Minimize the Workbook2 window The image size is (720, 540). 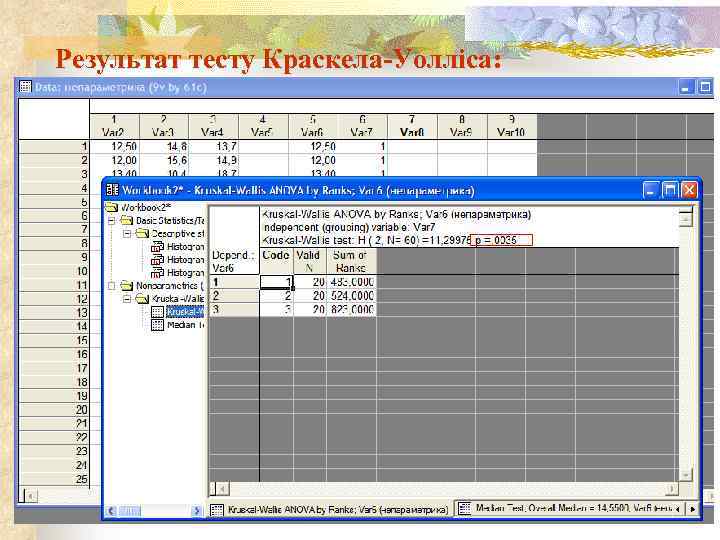pyautogui.click(x=650, y=190)
